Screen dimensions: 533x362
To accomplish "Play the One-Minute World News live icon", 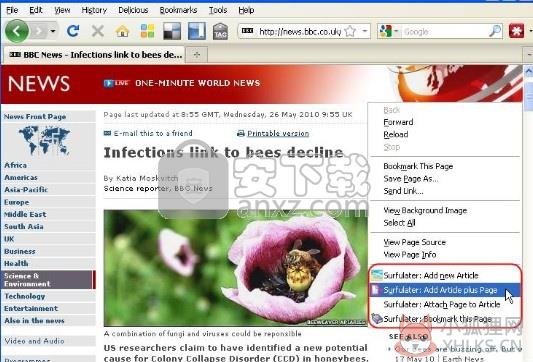I will click(x=116, y=83).
